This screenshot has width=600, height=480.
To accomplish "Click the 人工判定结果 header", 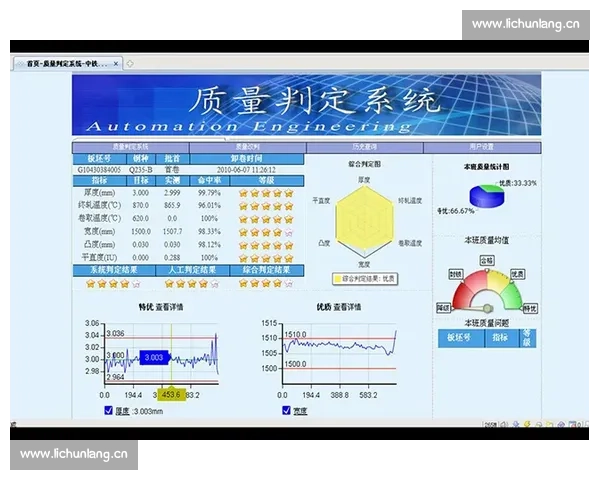I will (192, 270).
